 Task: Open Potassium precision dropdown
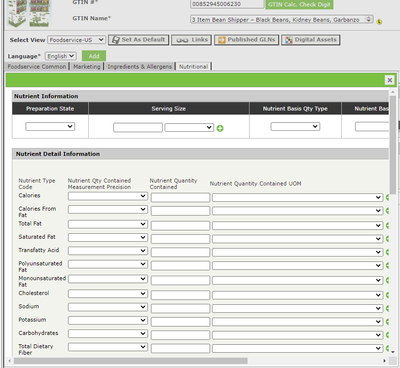[108, 321]
